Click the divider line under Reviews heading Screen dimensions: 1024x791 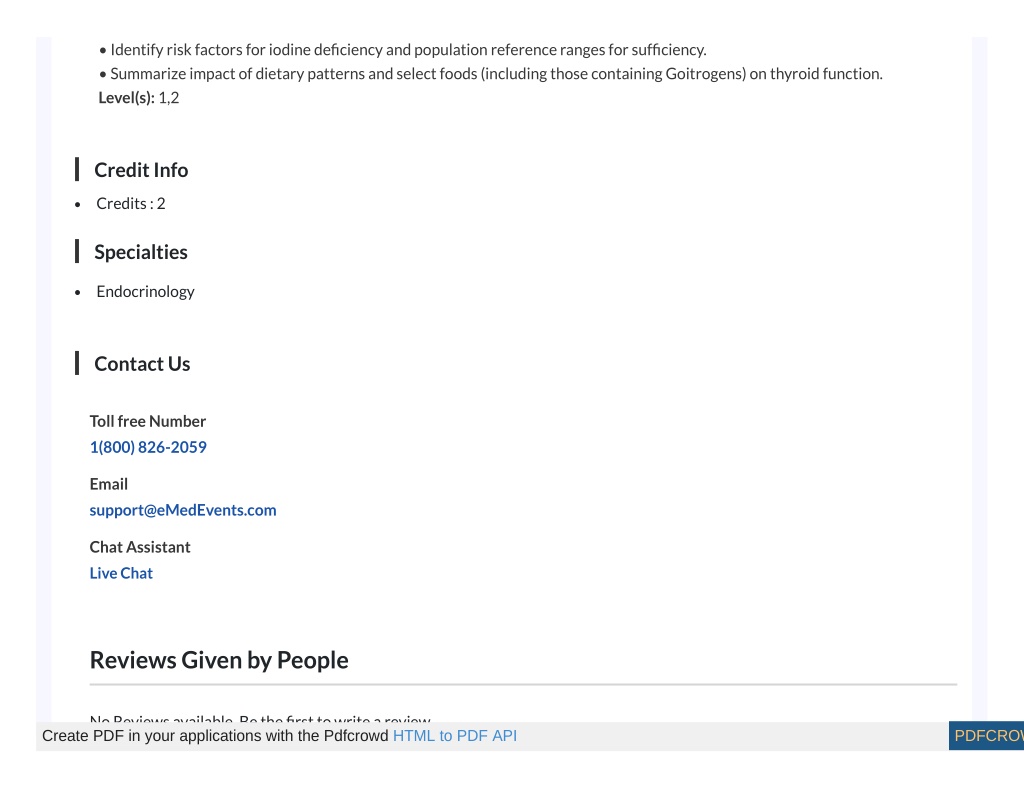(523, 685)
